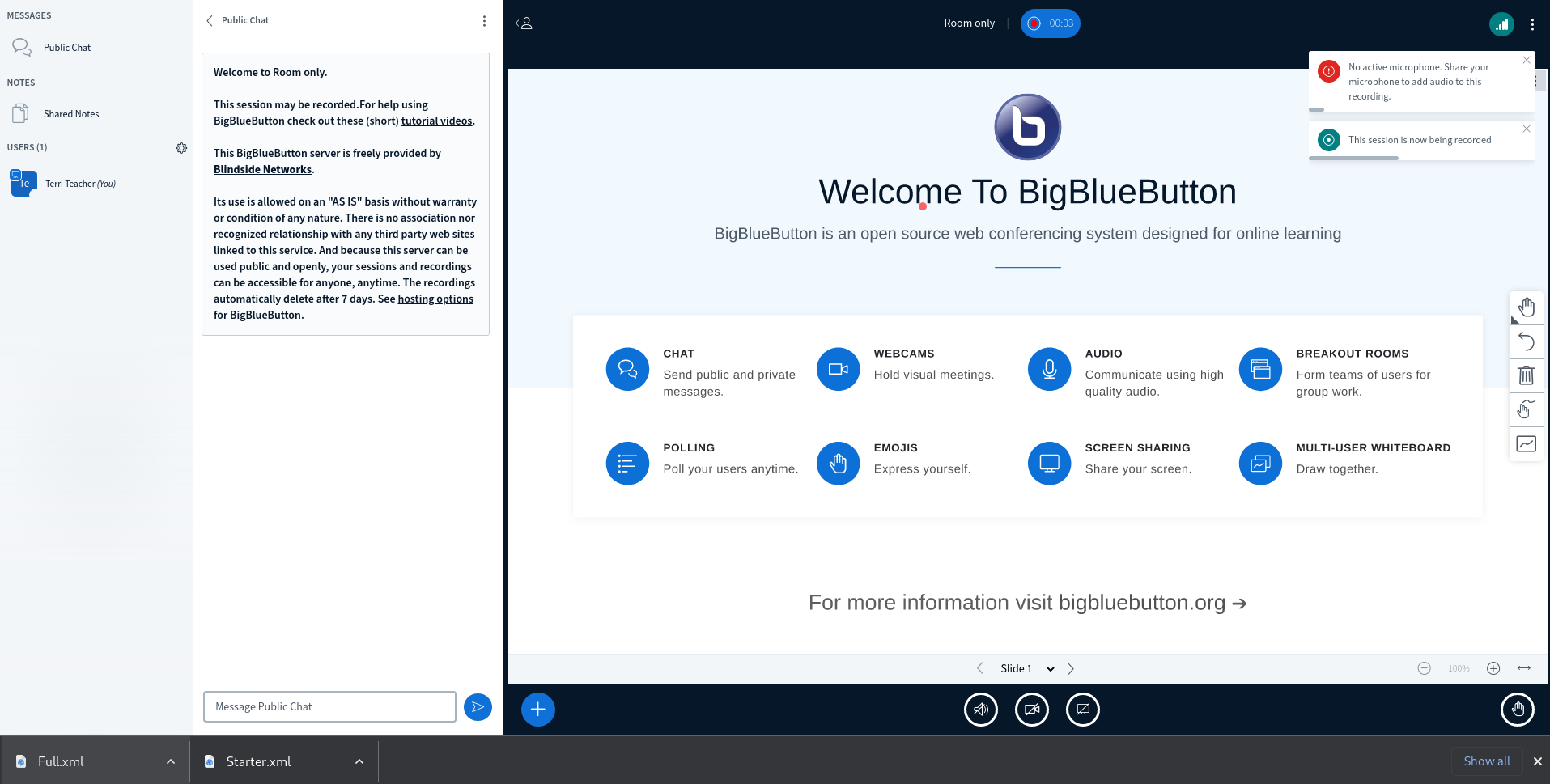The image size is (1550, 784).
Task: Toggle palm rejection tool
Action: tap(1527, 409)
